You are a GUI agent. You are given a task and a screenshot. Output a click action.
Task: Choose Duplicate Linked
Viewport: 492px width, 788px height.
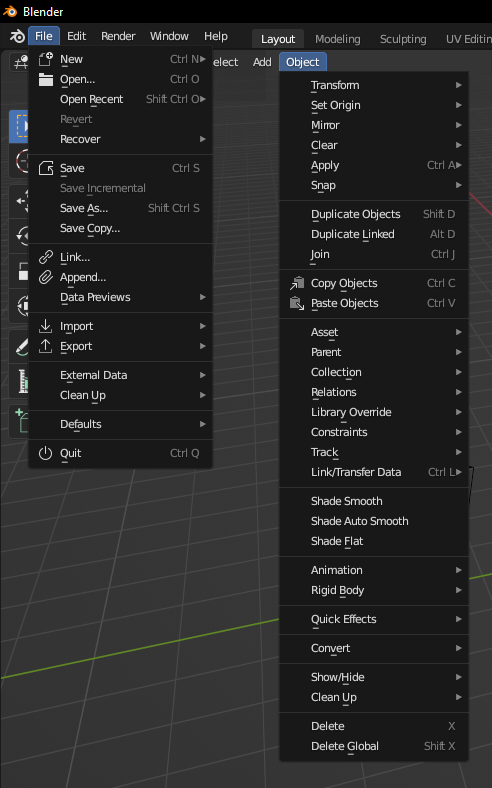[x=374, y=234]
